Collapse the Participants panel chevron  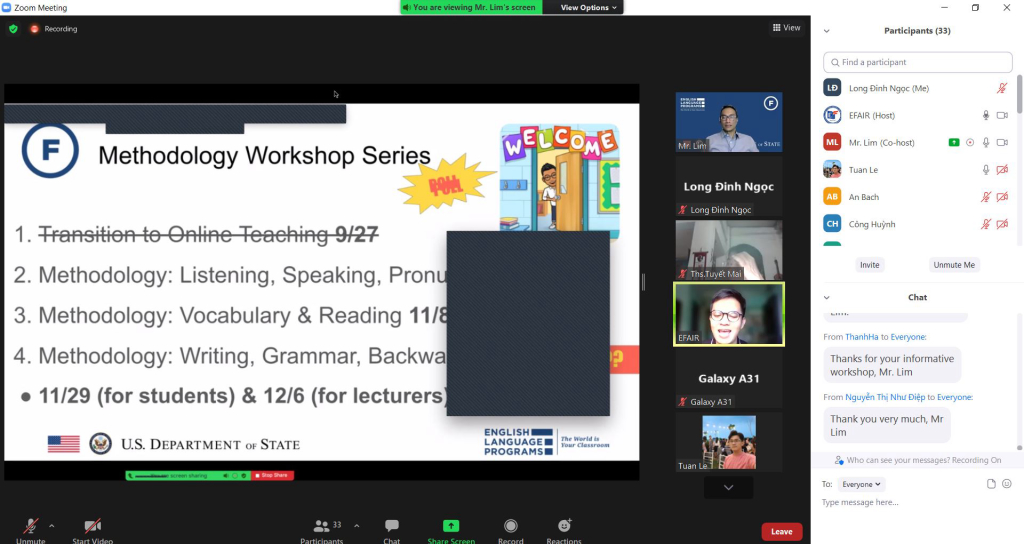click(x=827, y=31)
